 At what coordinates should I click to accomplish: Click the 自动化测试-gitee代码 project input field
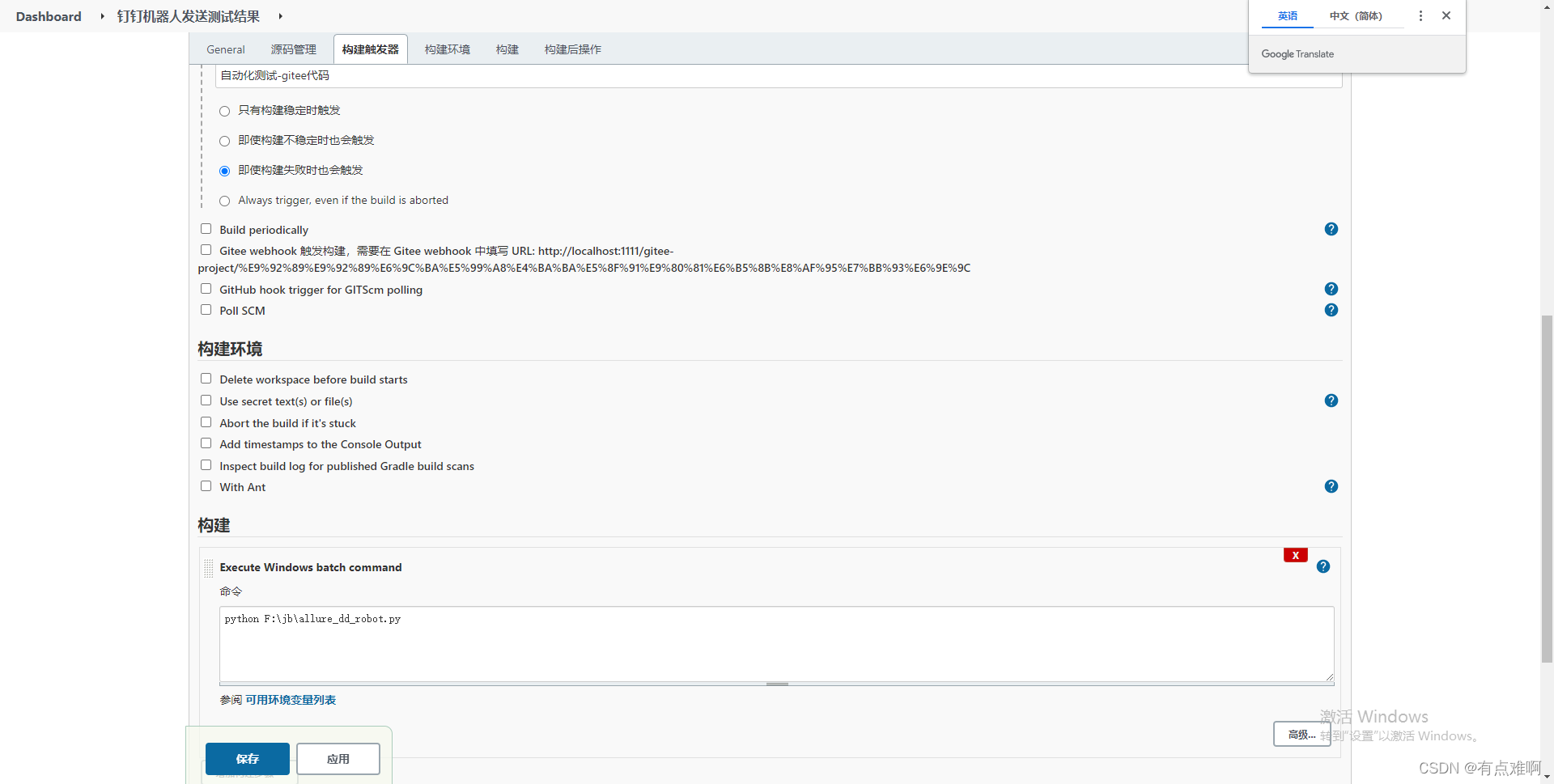[779, 76]
